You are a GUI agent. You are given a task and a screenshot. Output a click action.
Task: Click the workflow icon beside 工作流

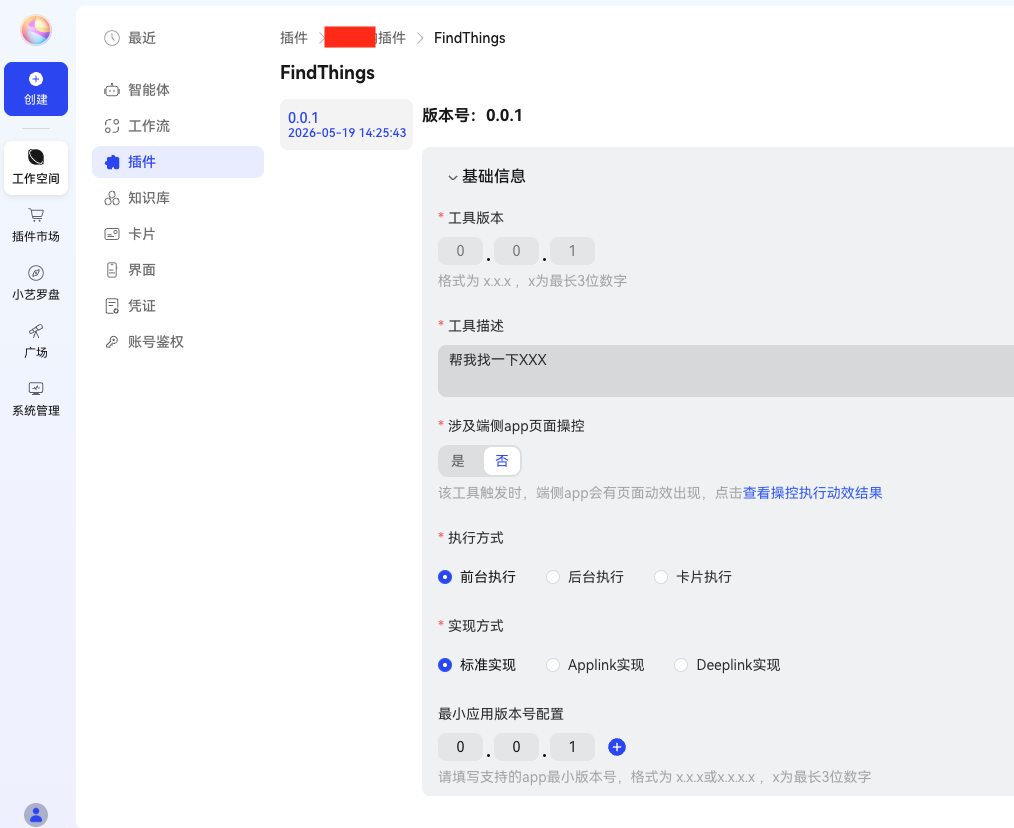[x=112, y=126]
